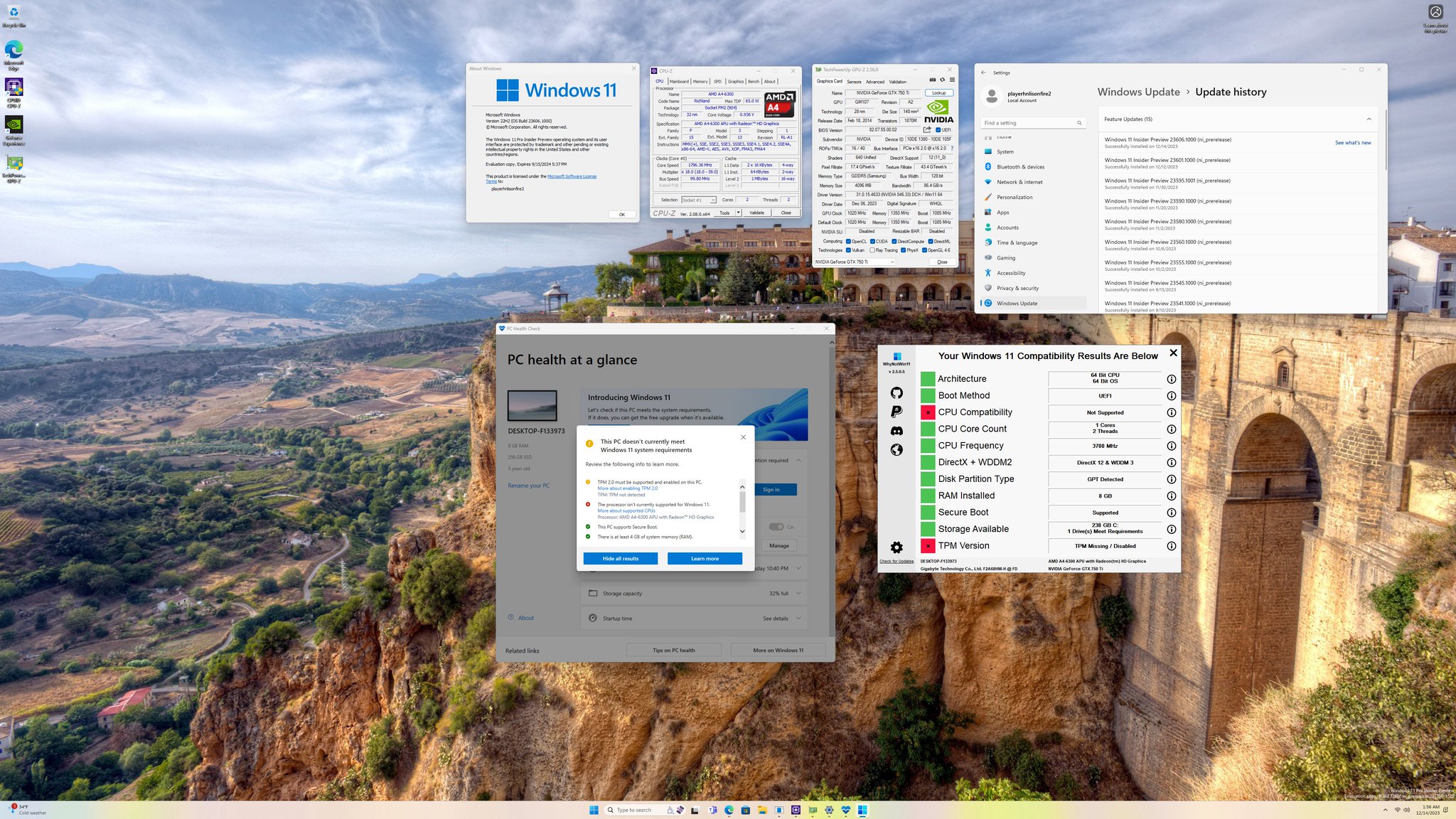Viewport: 1456px width, 819px height.
Task: Toggle OpenCL checkbox in GPU-Z
Action: pyautogui.click(x=848, y=241)
